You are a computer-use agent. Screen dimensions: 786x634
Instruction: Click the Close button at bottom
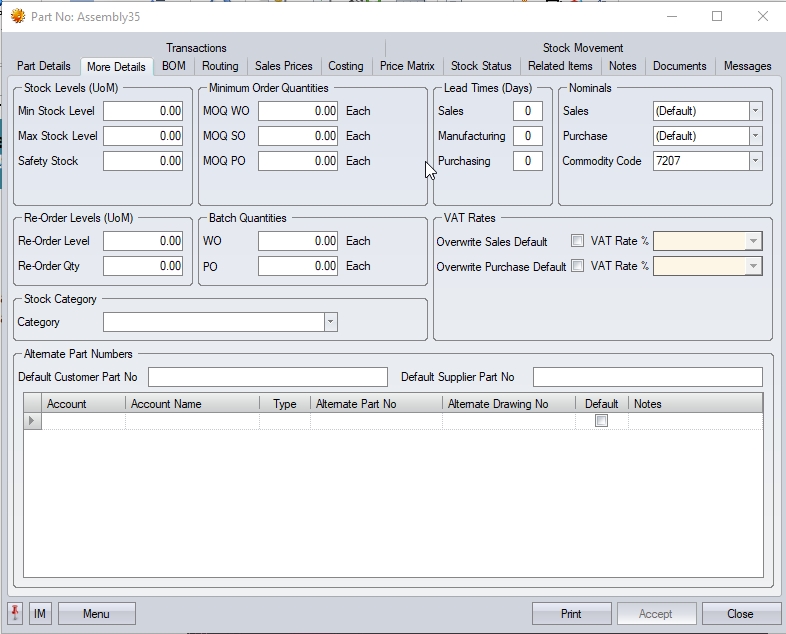pos(741,613)
